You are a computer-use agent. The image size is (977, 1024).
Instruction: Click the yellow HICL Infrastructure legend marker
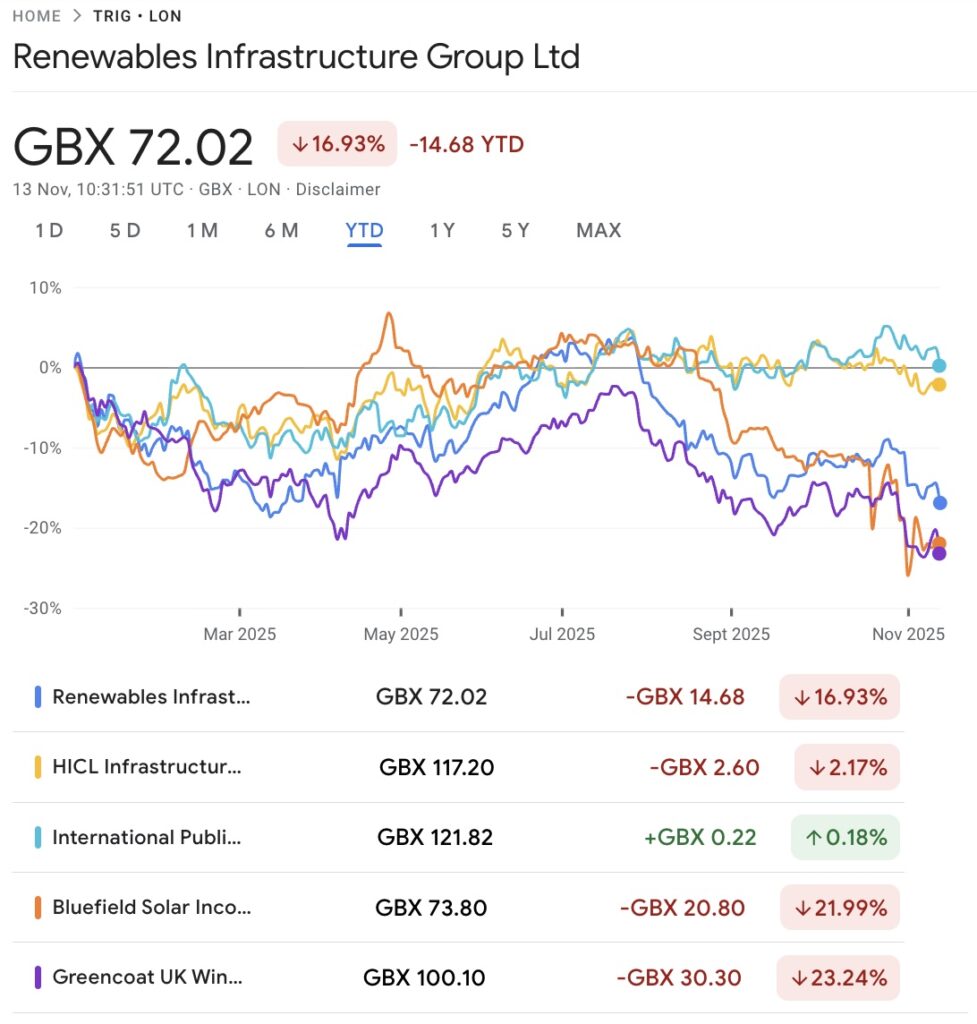[40, 767]
